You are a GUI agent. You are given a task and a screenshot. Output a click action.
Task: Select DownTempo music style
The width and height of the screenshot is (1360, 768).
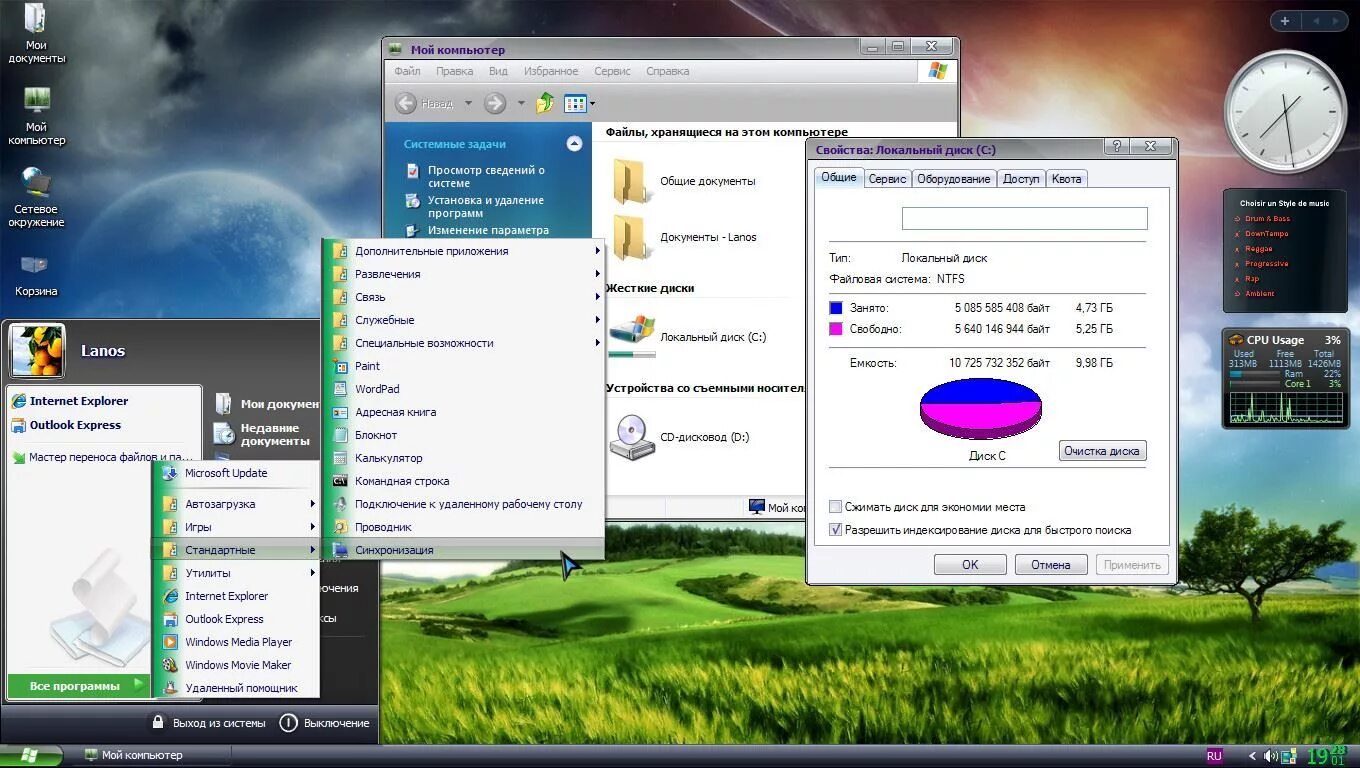pos(1266,234)
